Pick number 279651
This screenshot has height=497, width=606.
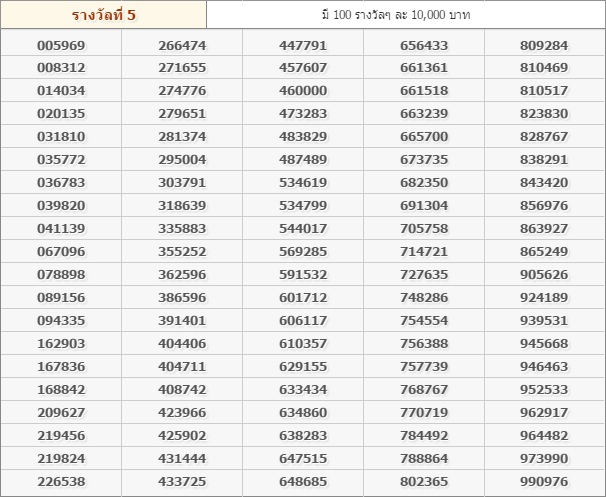pyautogui.click(x=182, y=114)
